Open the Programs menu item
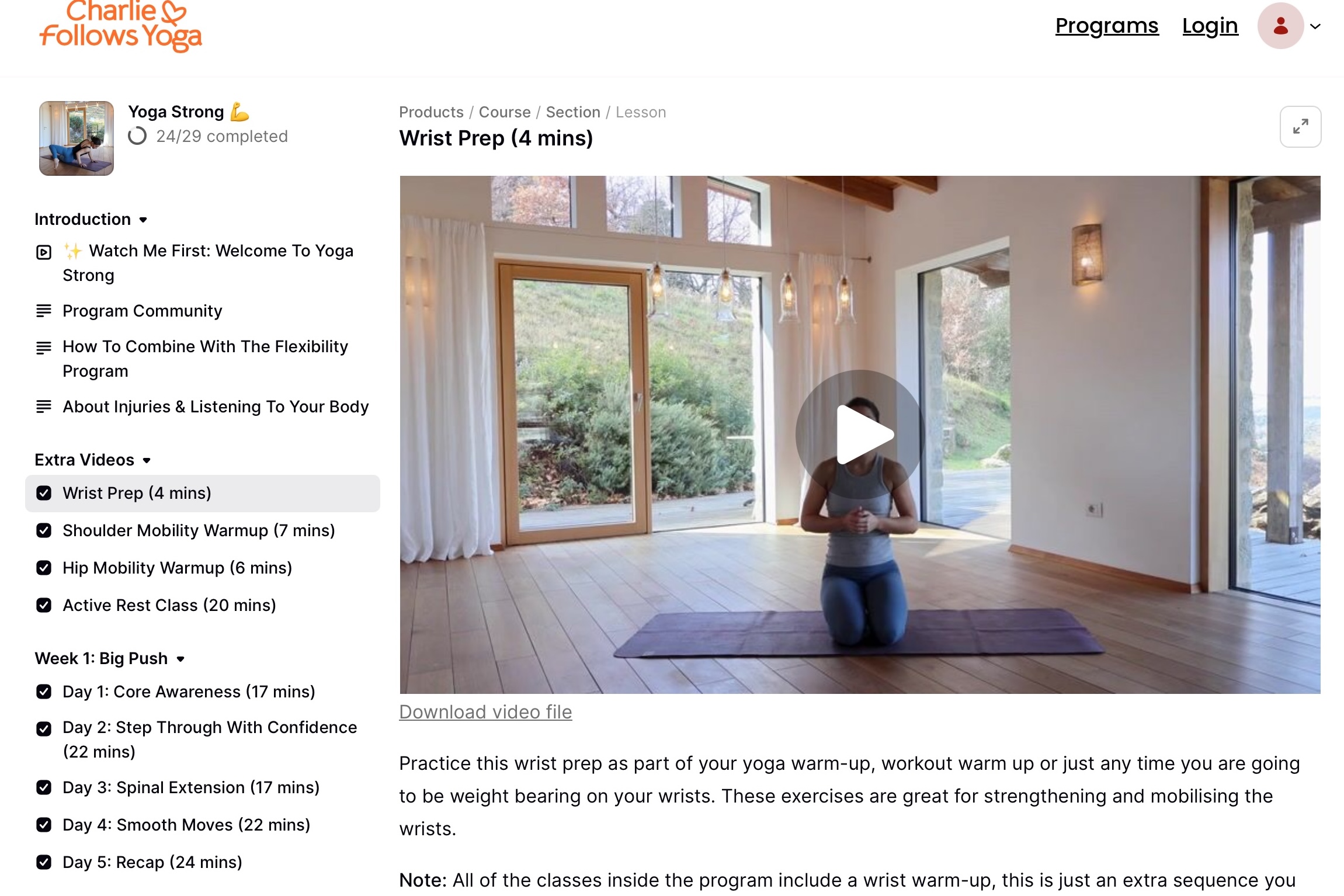The height and width of the screenshot is (896, 1344). point(1107,26)
